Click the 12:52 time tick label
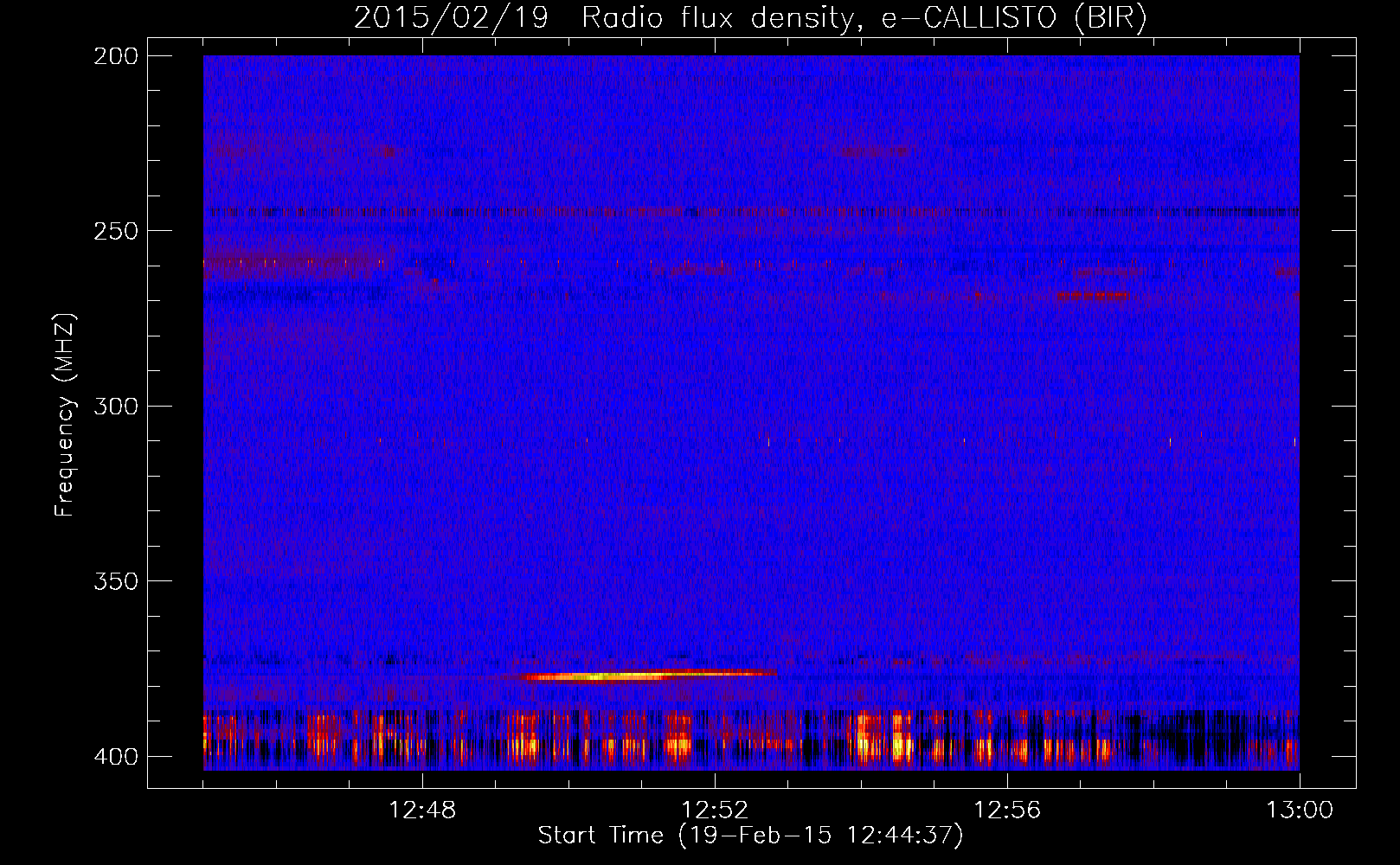The image size is (1400, 865). click(715, 811)
